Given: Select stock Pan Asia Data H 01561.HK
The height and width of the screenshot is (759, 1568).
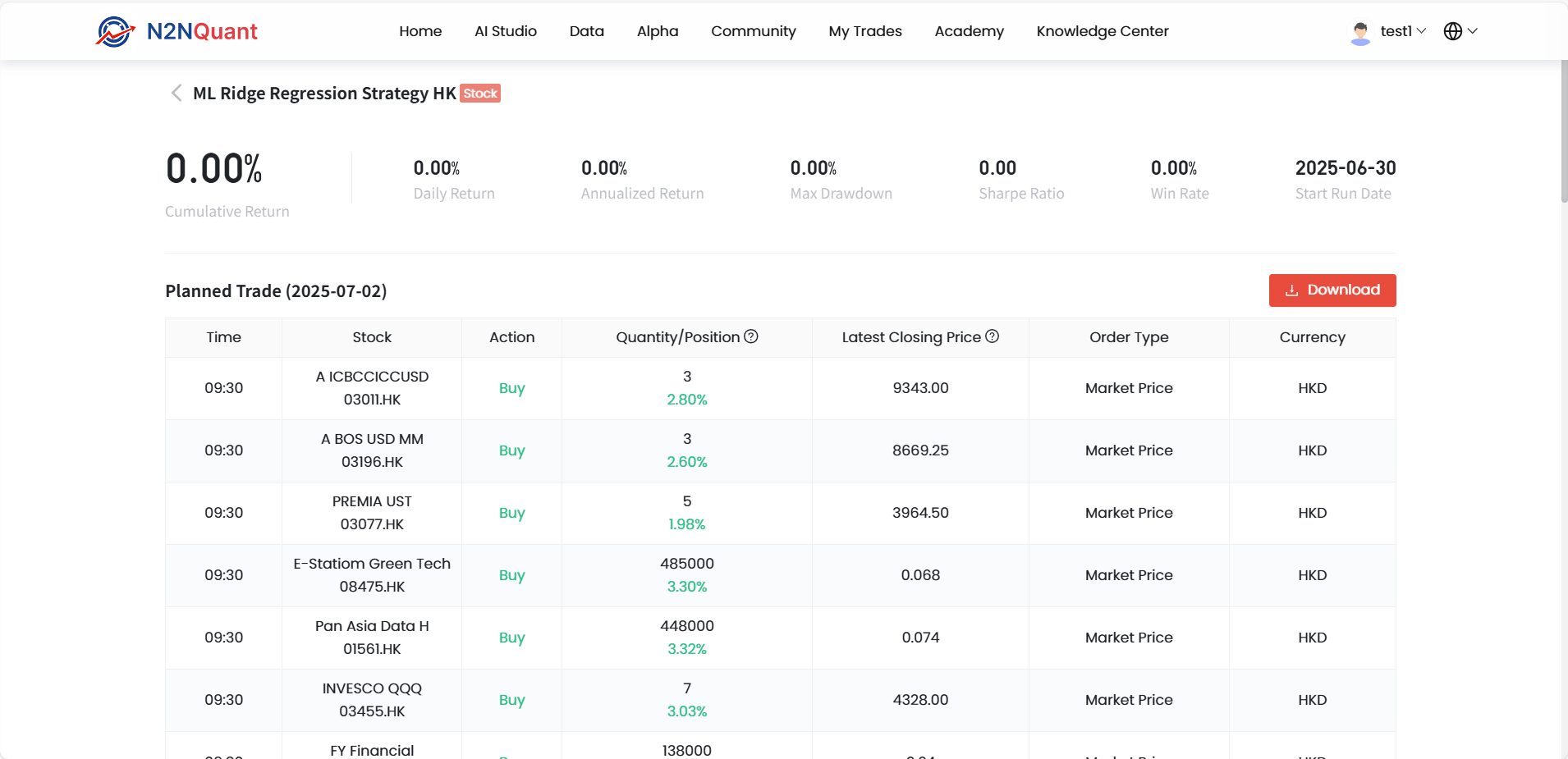Looking at the screenshot, I should [372, 638].
